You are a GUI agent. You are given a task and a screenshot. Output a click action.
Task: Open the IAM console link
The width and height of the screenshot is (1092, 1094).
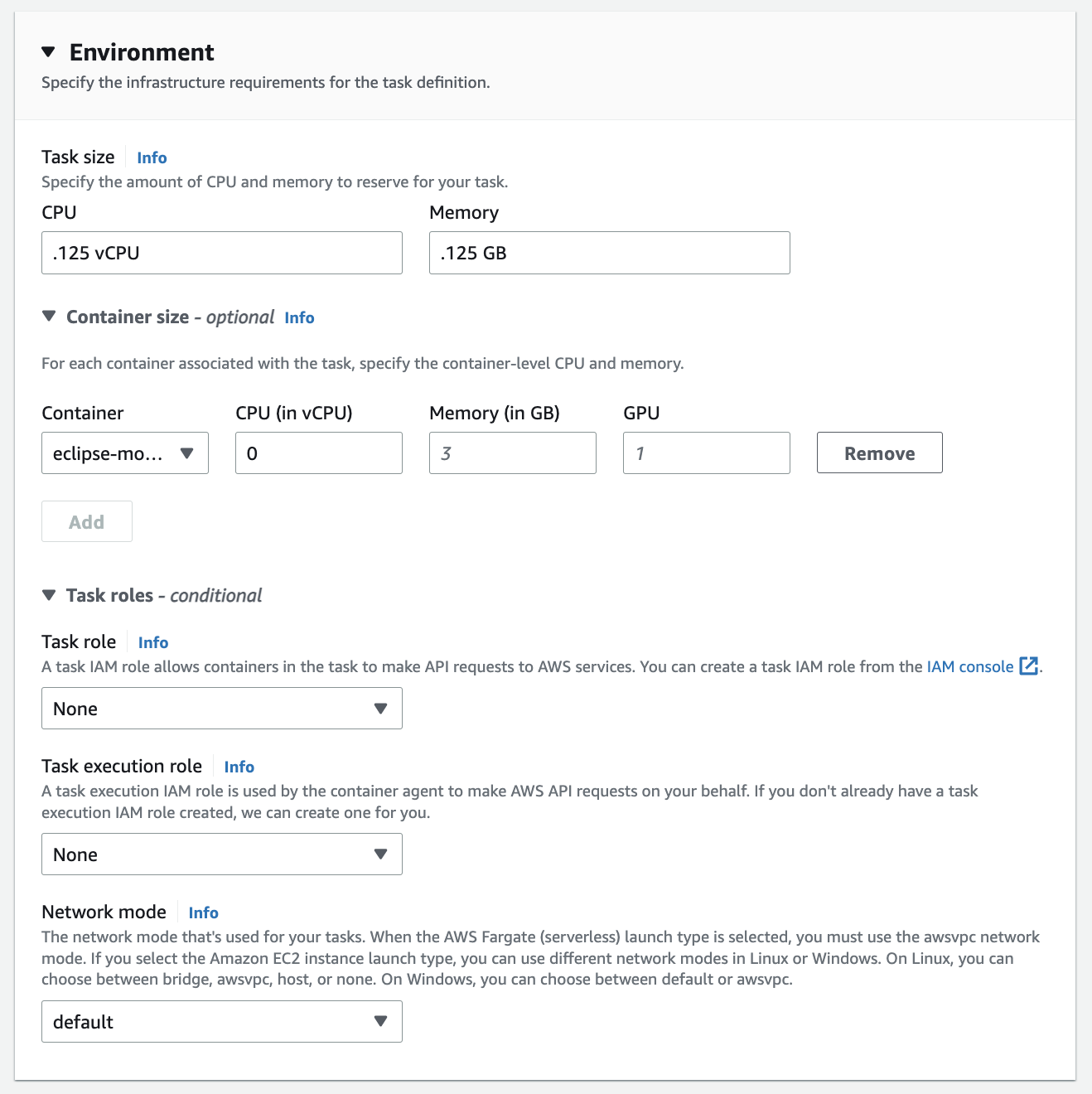pyautogui.click(x=969, y=666)
